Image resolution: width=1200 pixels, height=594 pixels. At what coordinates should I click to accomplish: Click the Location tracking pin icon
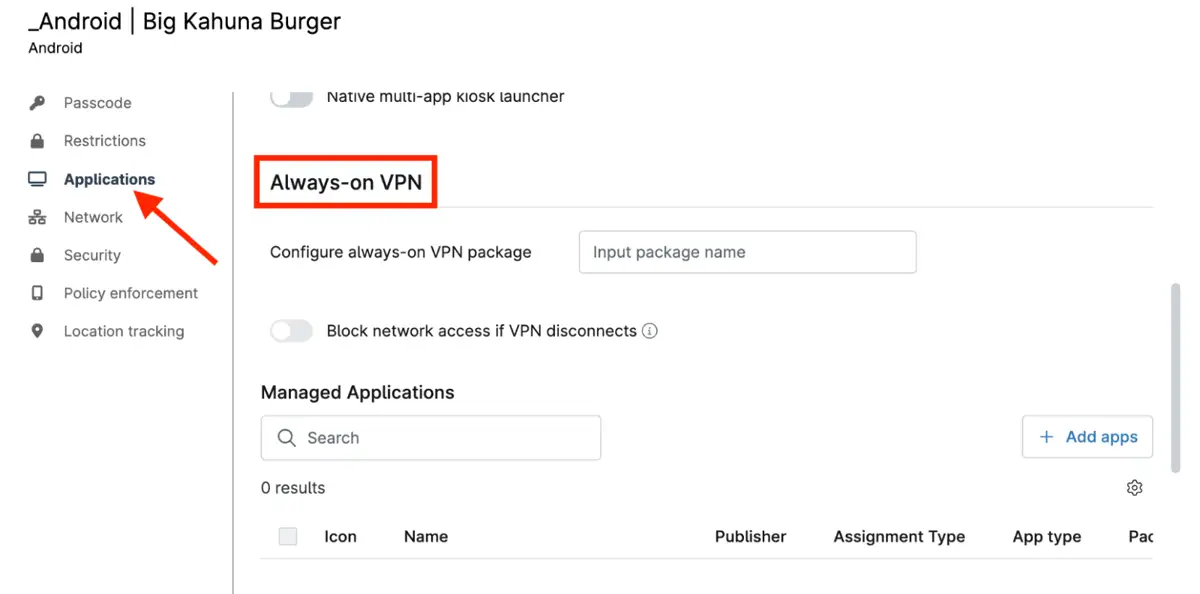pyautogui.click(x=37, y=331)
